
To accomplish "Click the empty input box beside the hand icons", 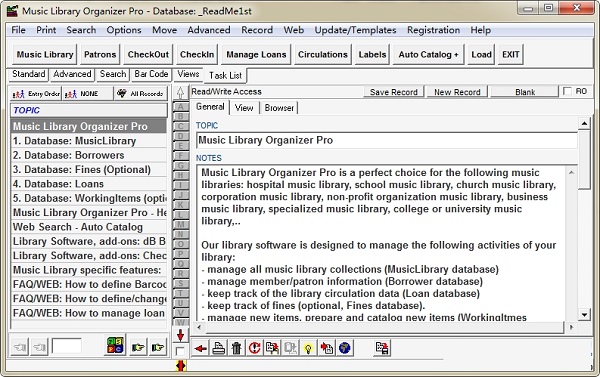I will coord(67,346).
